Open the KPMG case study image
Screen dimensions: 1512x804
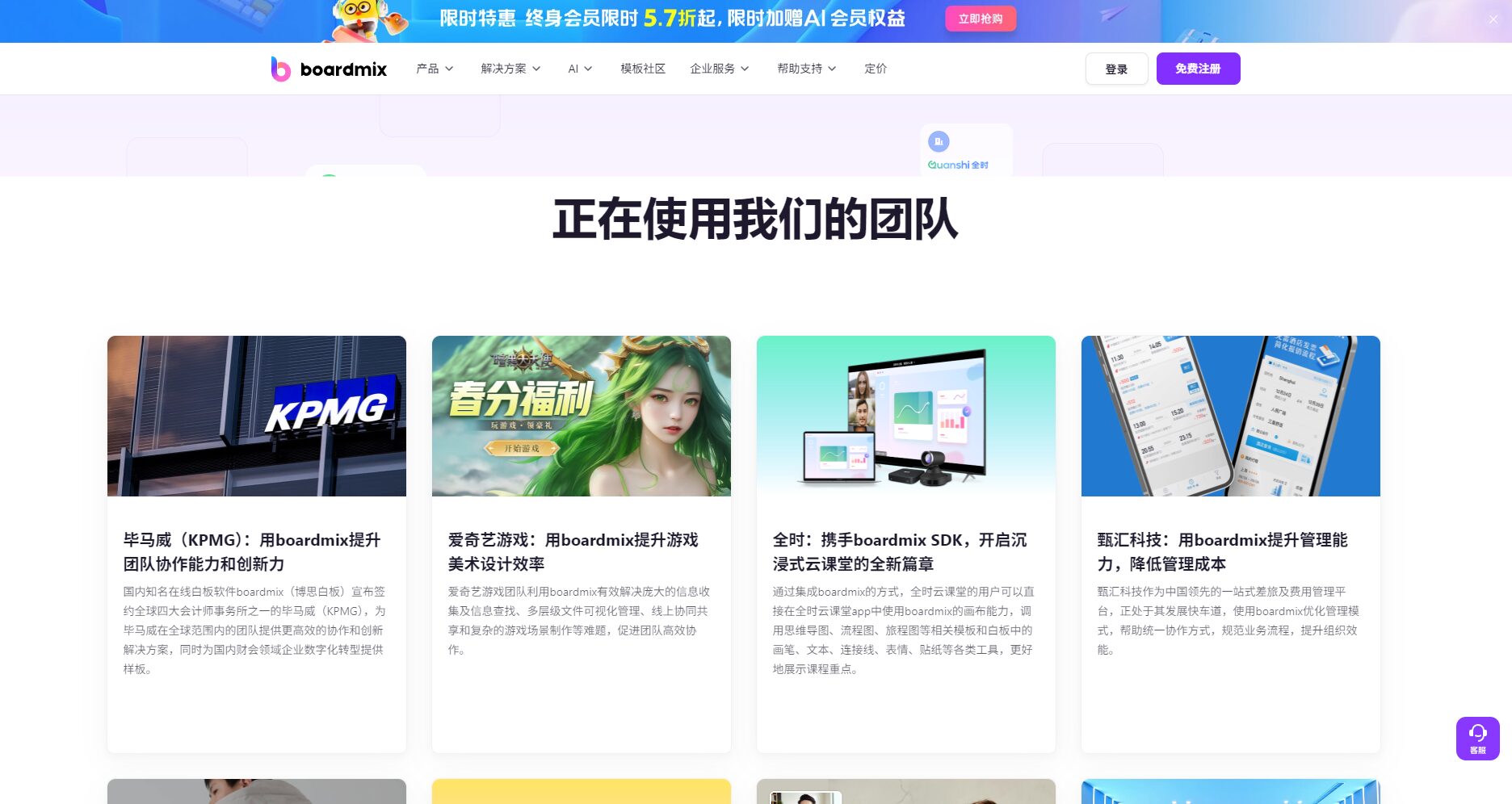pos(257,416)
